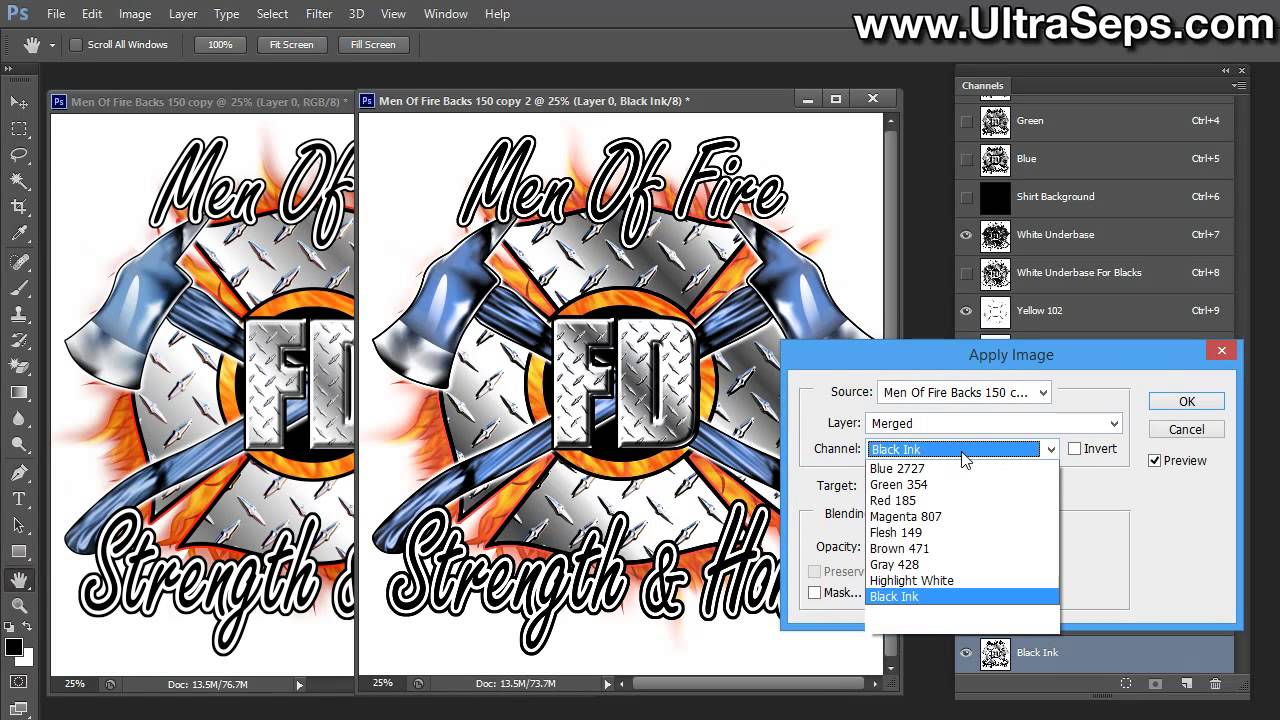Show the Green channel
The image size is (1280, 720).
[x=966, y=121]
